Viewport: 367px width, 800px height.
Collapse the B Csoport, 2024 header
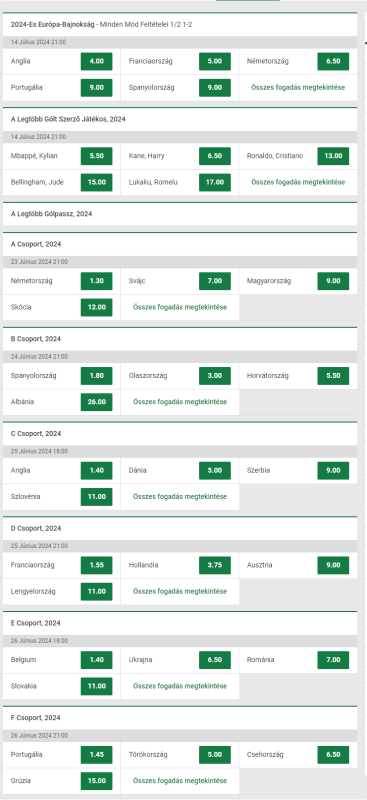click(x=180, y=339)
